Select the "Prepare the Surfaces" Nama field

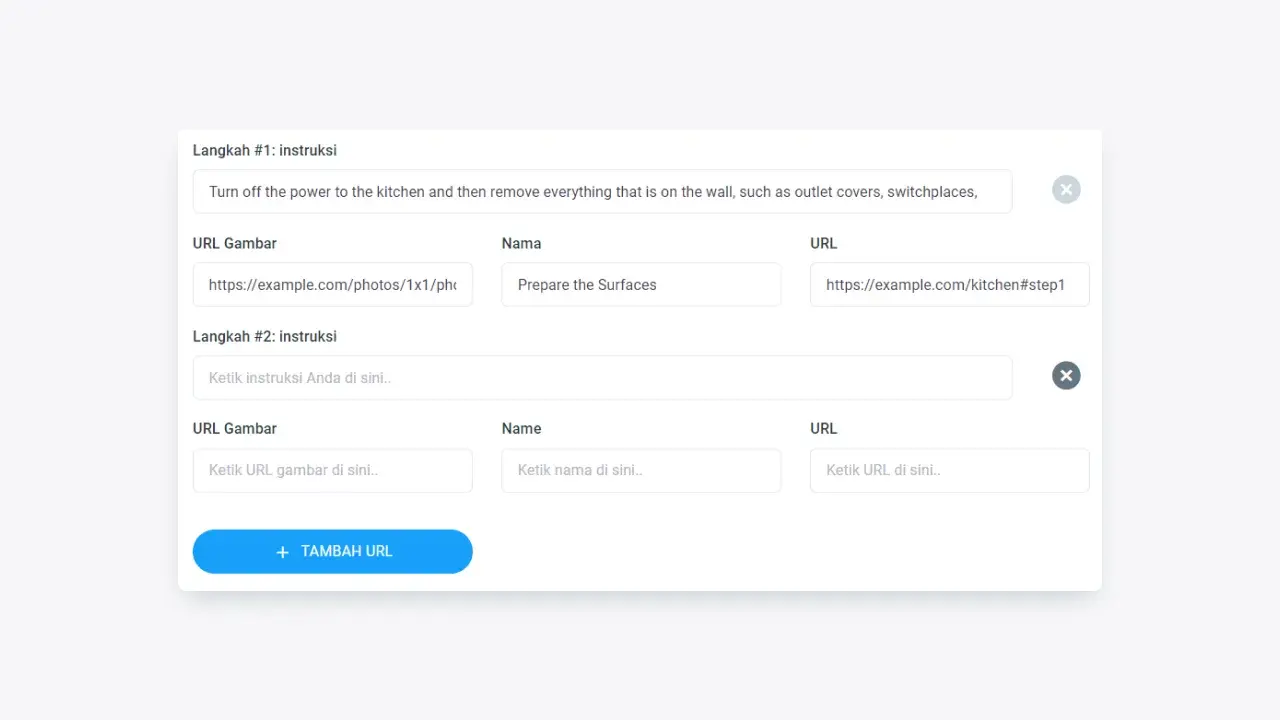point(641,285)
